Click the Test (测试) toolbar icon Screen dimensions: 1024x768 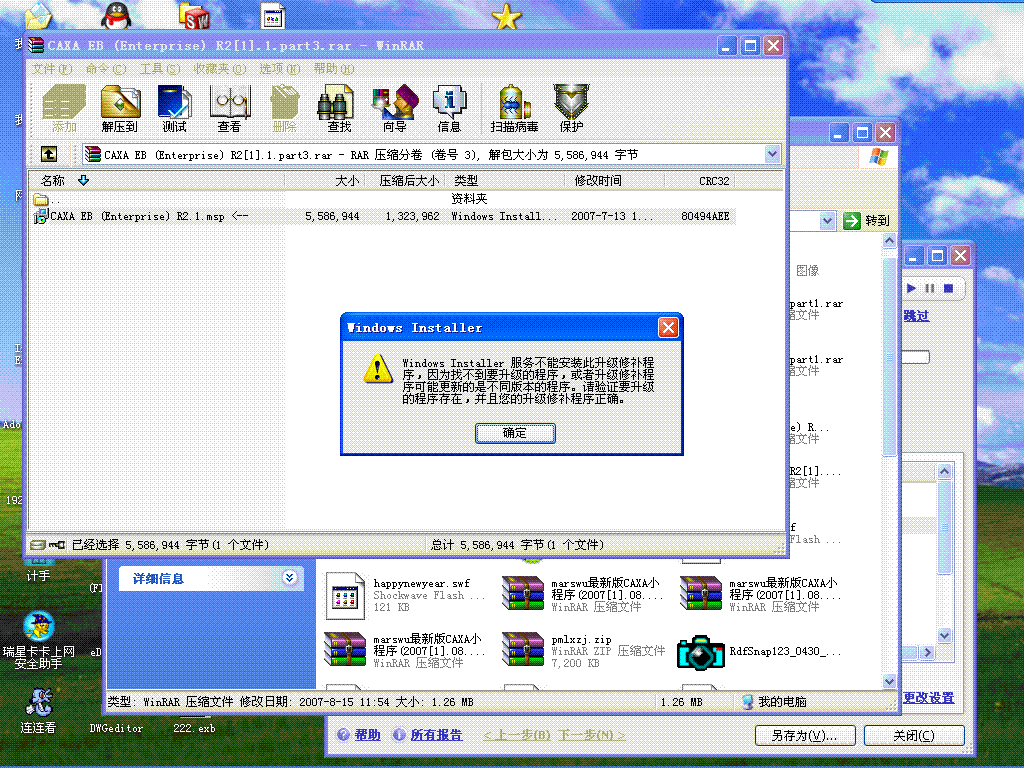click(174, 108)
